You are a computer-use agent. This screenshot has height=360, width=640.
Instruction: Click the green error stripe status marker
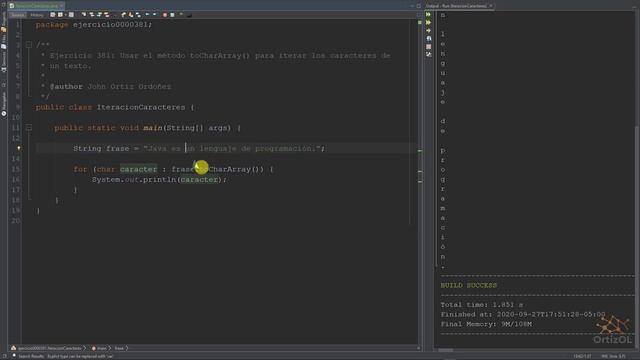click(420, 22)
